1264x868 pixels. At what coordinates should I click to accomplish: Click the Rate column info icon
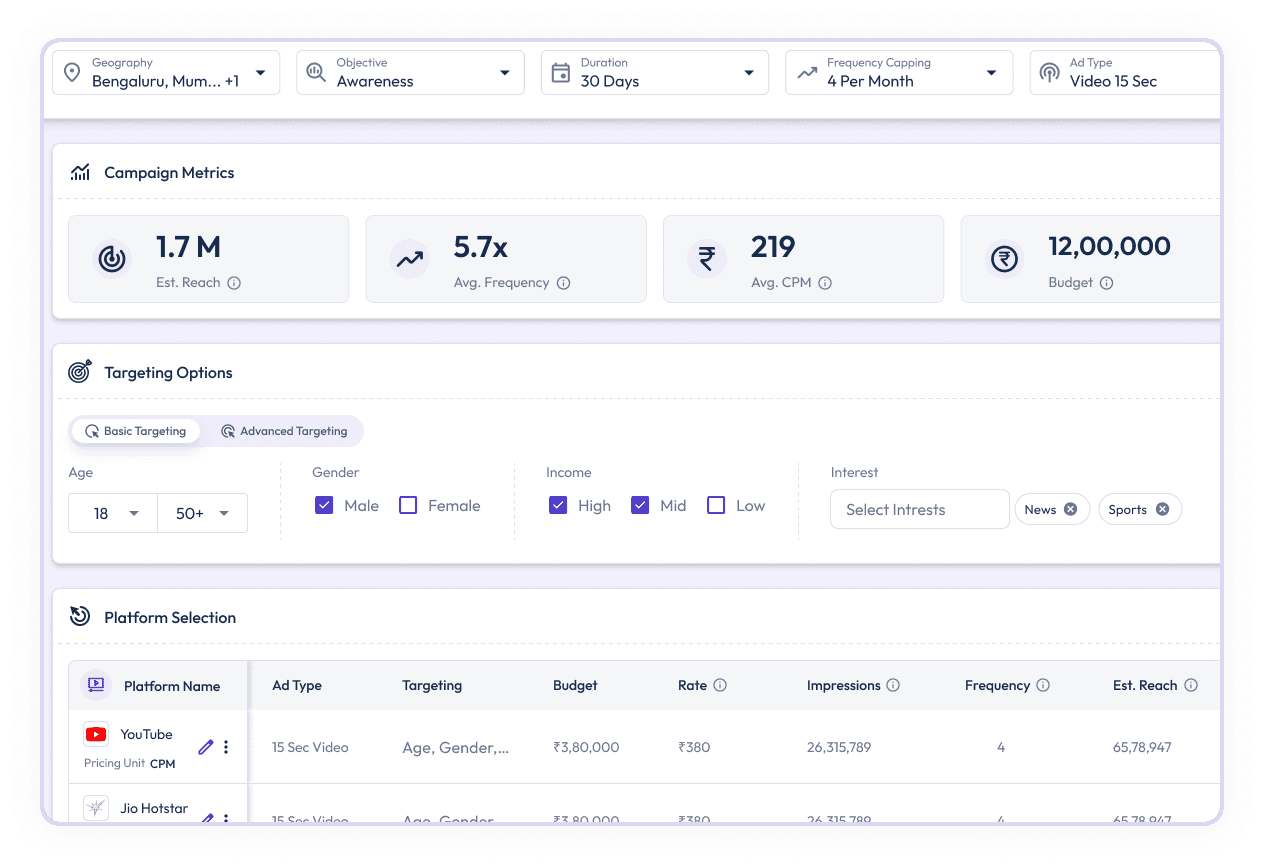(720, 686)
